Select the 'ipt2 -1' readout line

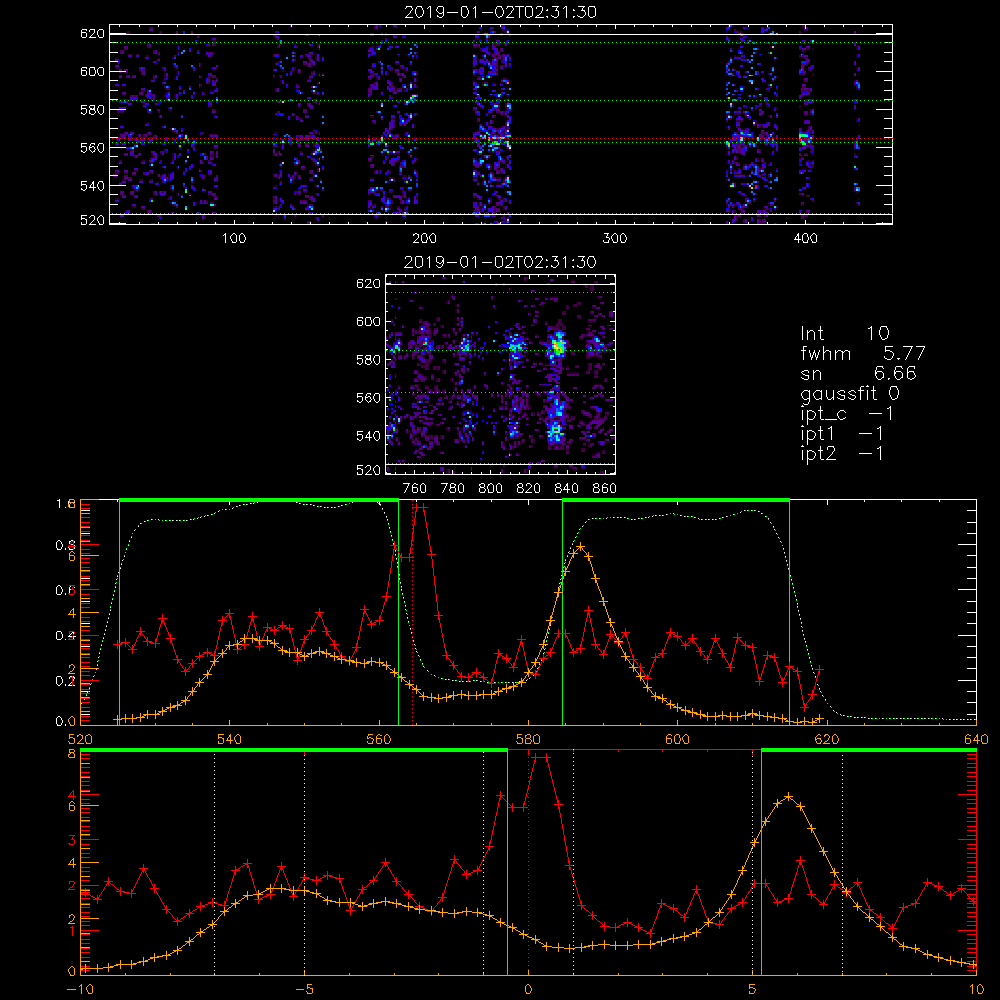[842, 453]
